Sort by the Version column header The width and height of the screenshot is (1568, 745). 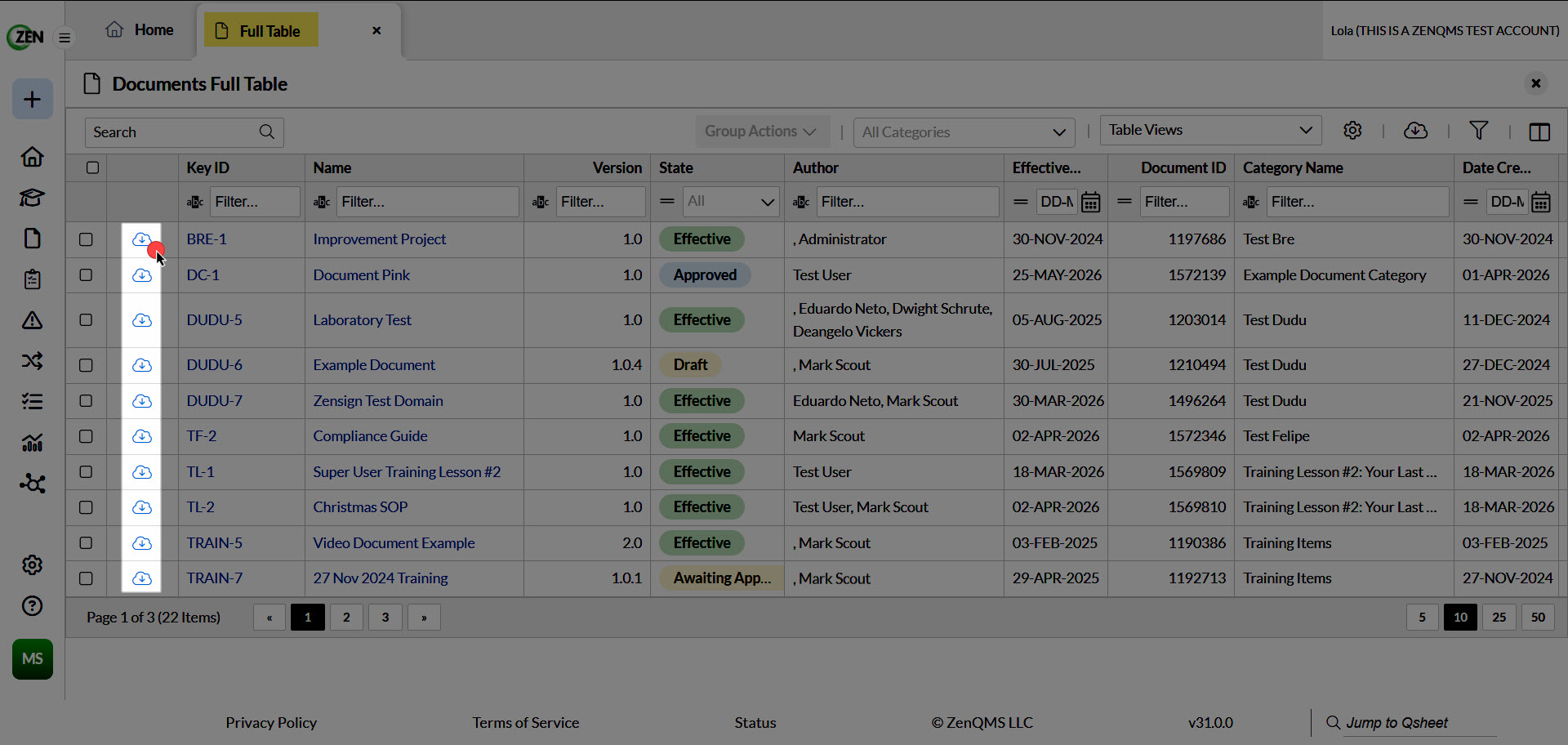tap(617, 167)
